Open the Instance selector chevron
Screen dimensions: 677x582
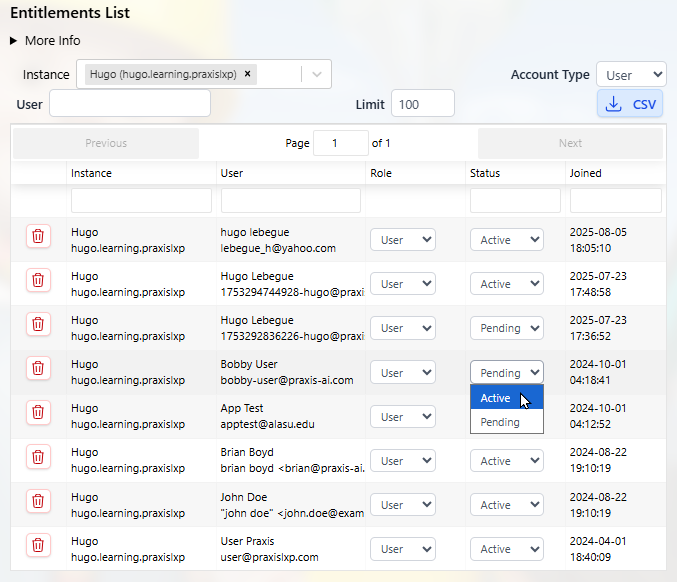316,74
